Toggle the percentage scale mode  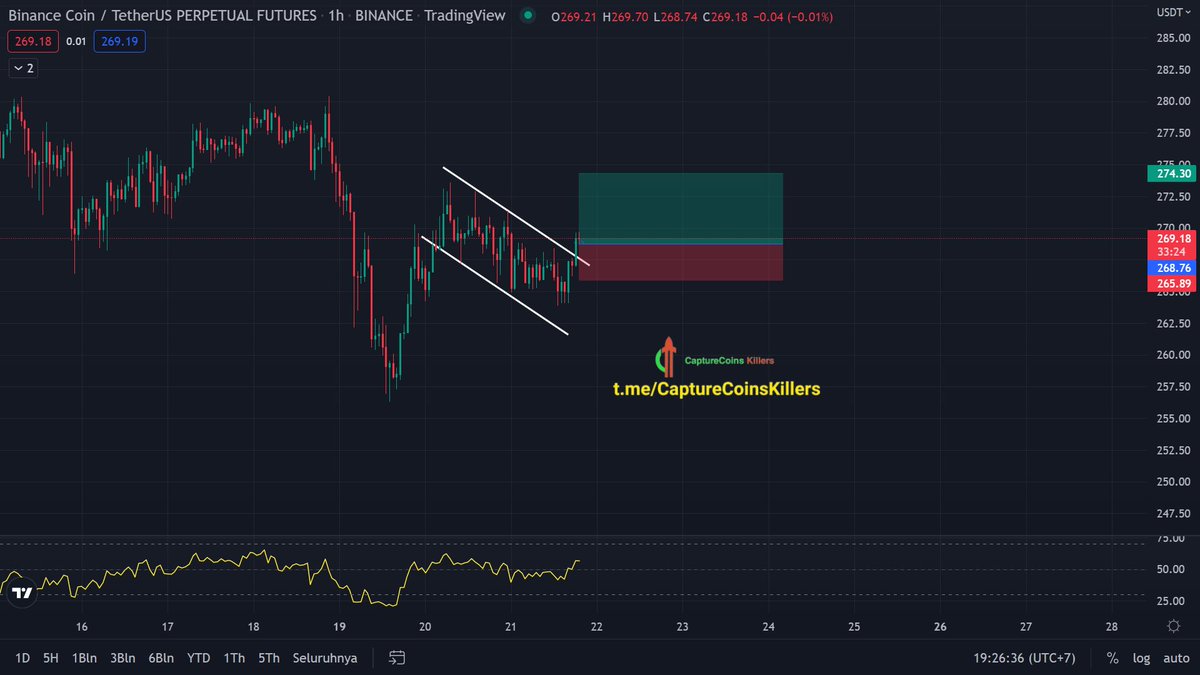pos(1110,658)
